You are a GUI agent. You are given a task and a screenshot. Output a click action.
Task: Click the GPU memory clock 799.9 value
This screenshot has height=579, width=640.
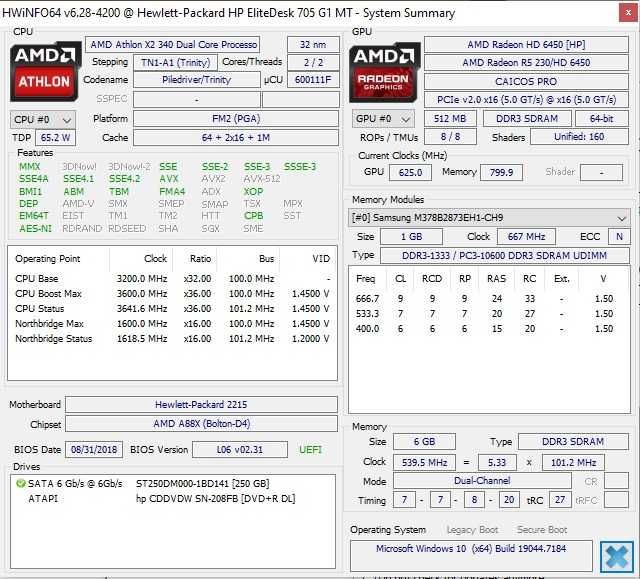click(501, 172)
